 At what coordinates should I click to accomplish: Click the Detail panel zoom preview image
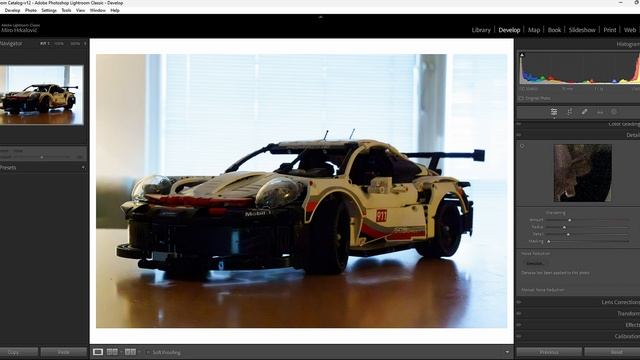coord(582,173)
